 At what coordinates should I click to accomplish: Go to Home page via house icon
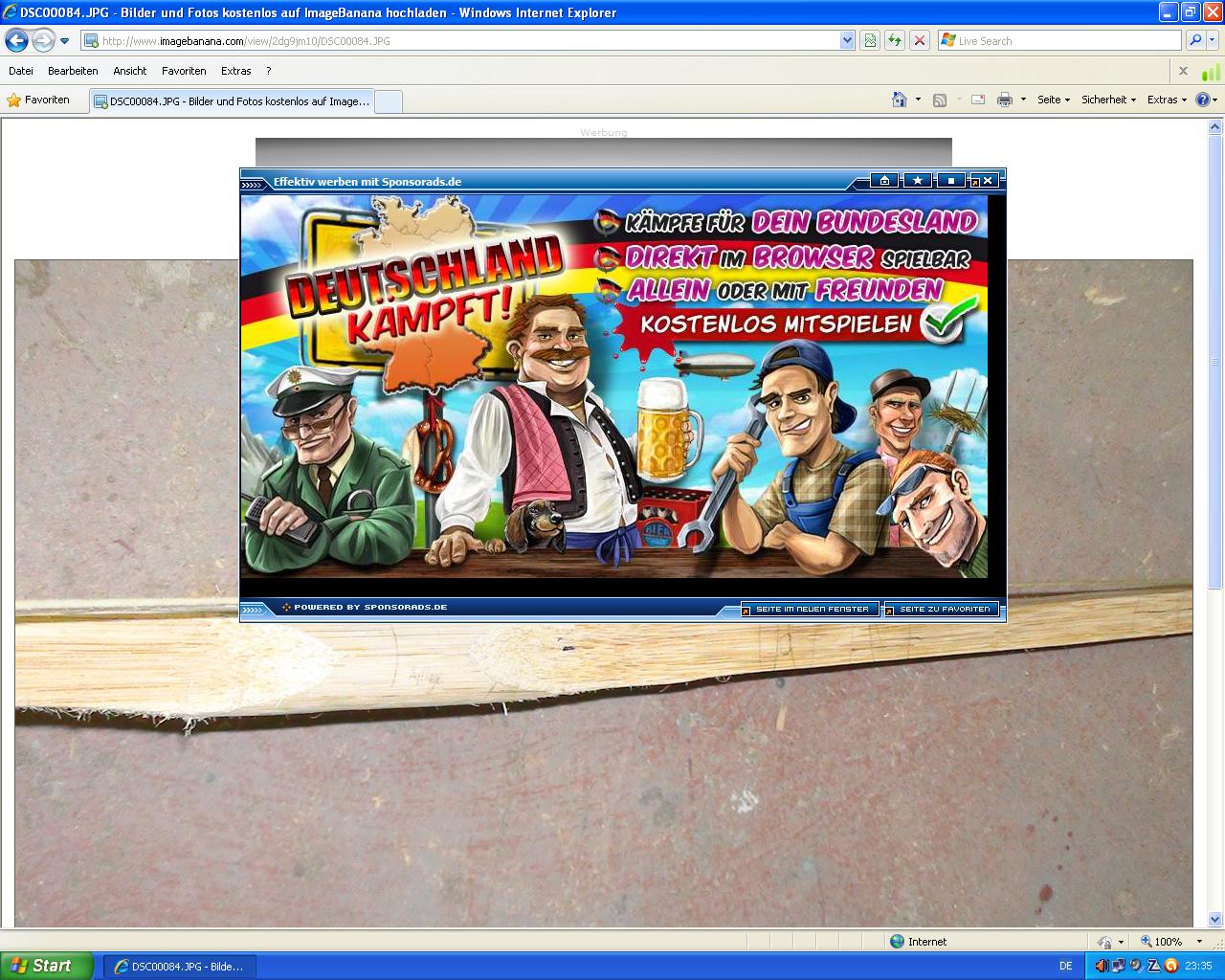click(x=900, y=100)
